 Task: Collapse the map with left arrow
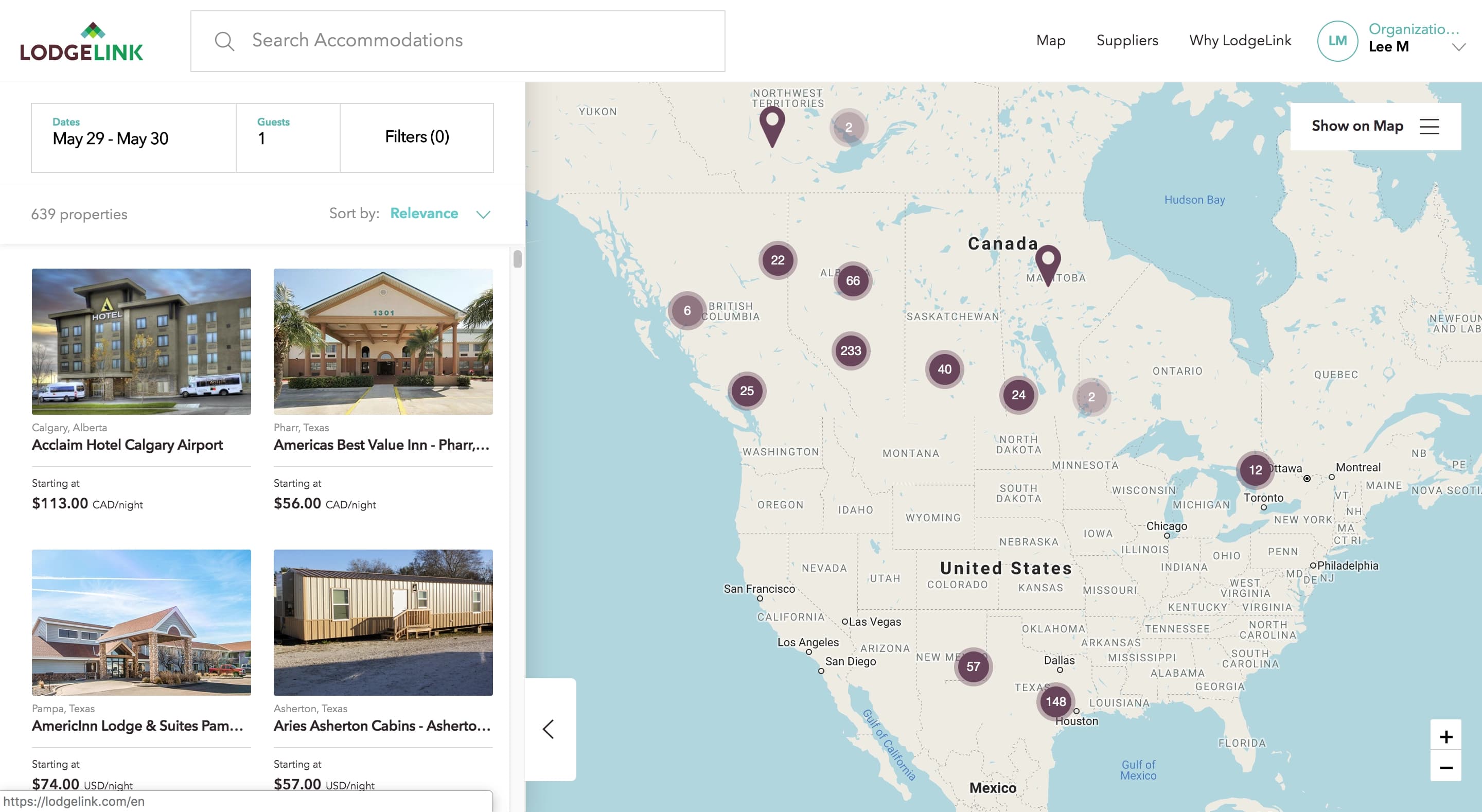coord(549,729)
